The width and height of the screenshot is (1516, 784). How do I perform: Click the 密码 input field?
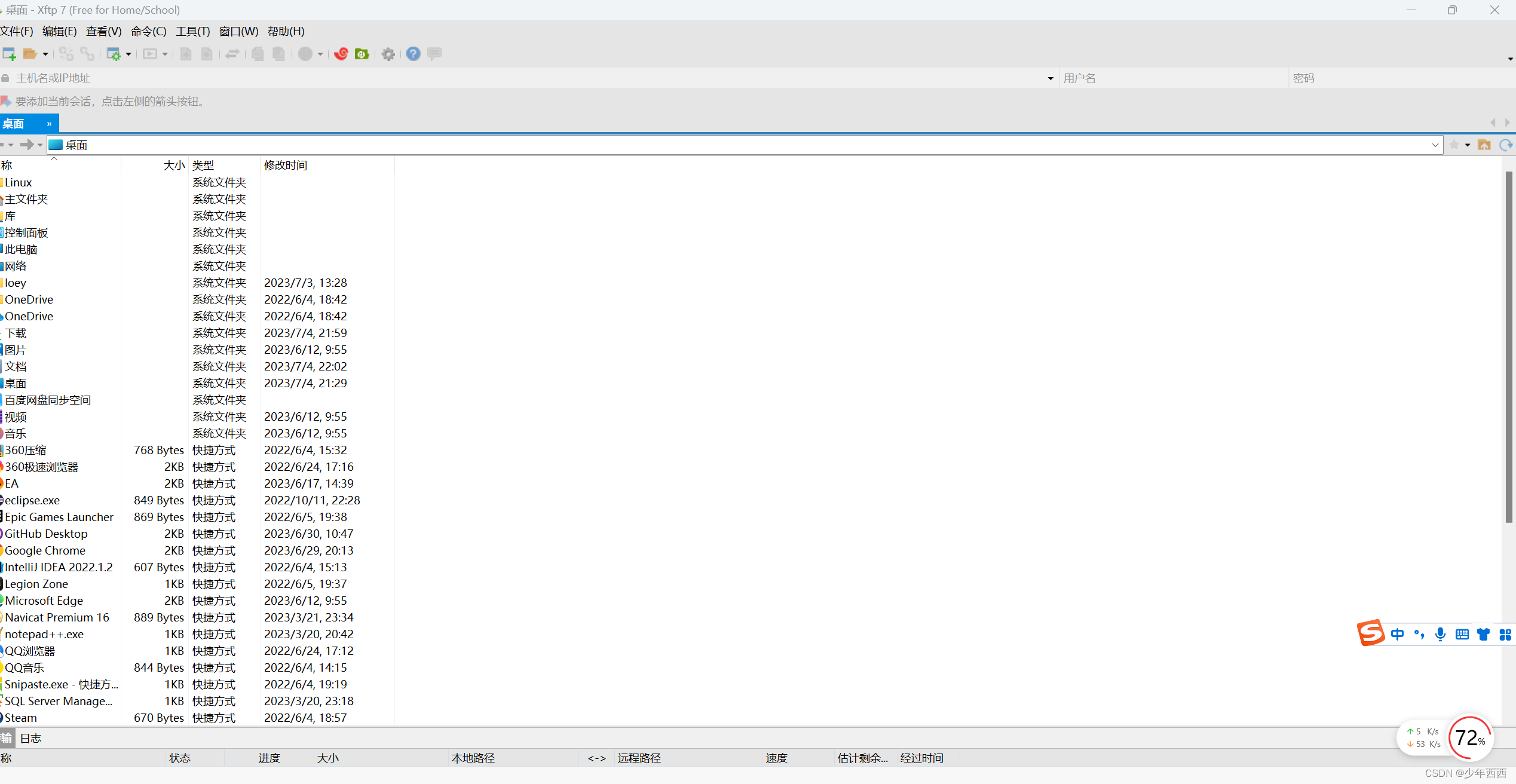(x=1401, y=78)
